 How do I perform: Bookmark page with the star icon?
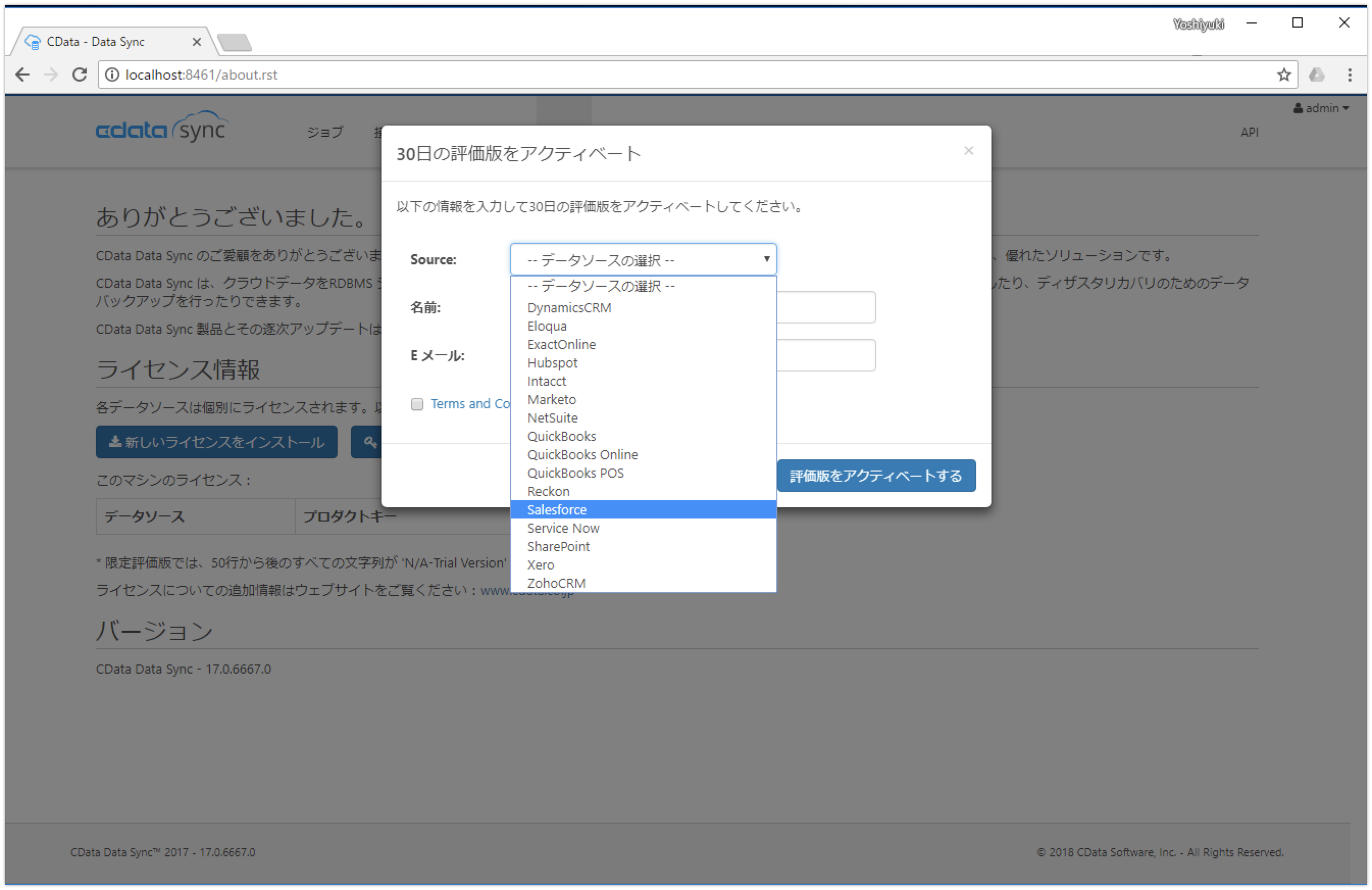pyautogui.click(x=1284, y=75)
